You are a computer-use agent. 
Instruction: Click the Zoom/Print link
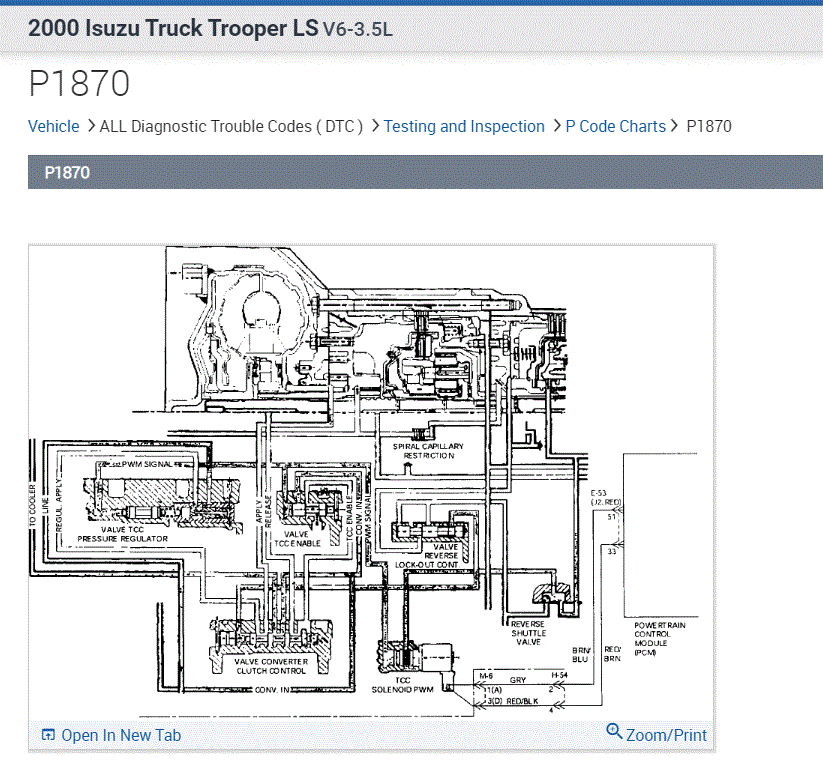pyautogui.click(x=666, y=735)
